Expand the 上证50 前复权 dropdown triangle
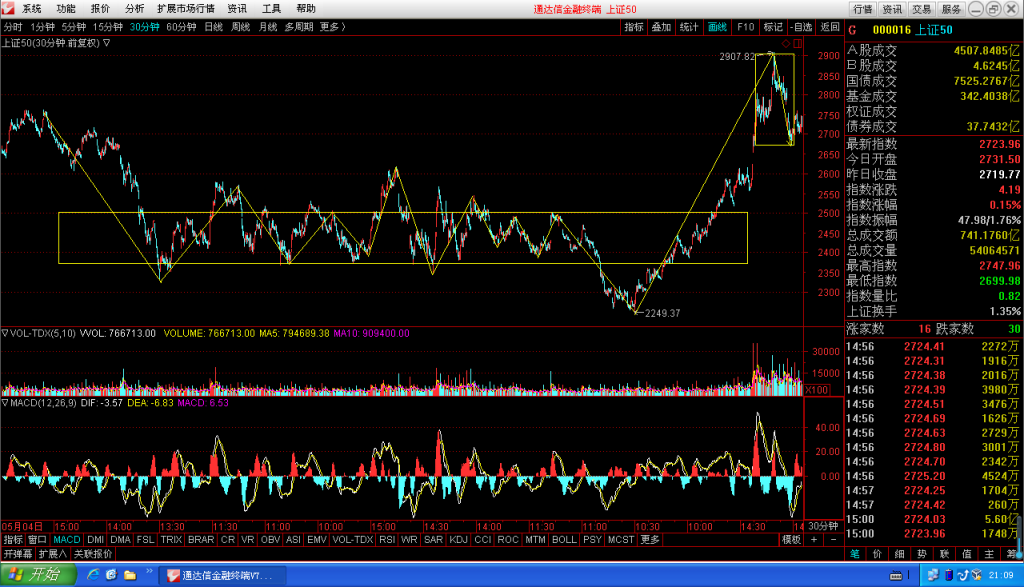The height and width of the screenshot is (587, 1024). coord(106,43)
